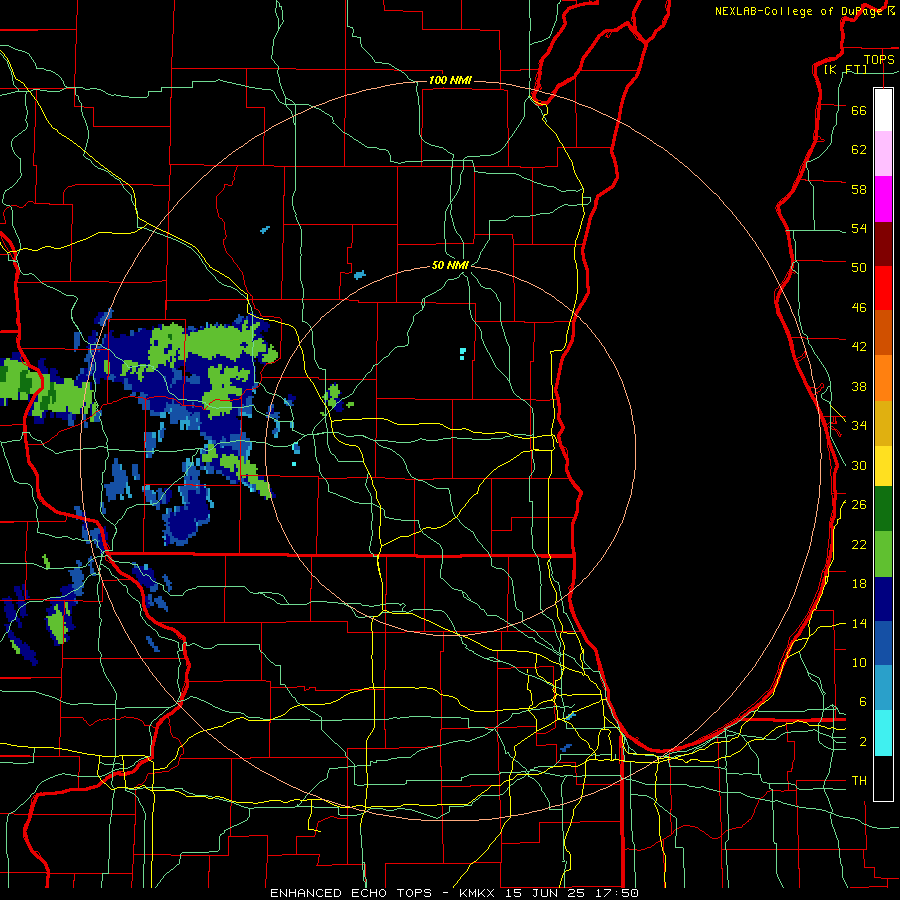
Task: Pick the dark orange legend swatch
Action: point(883,333)
